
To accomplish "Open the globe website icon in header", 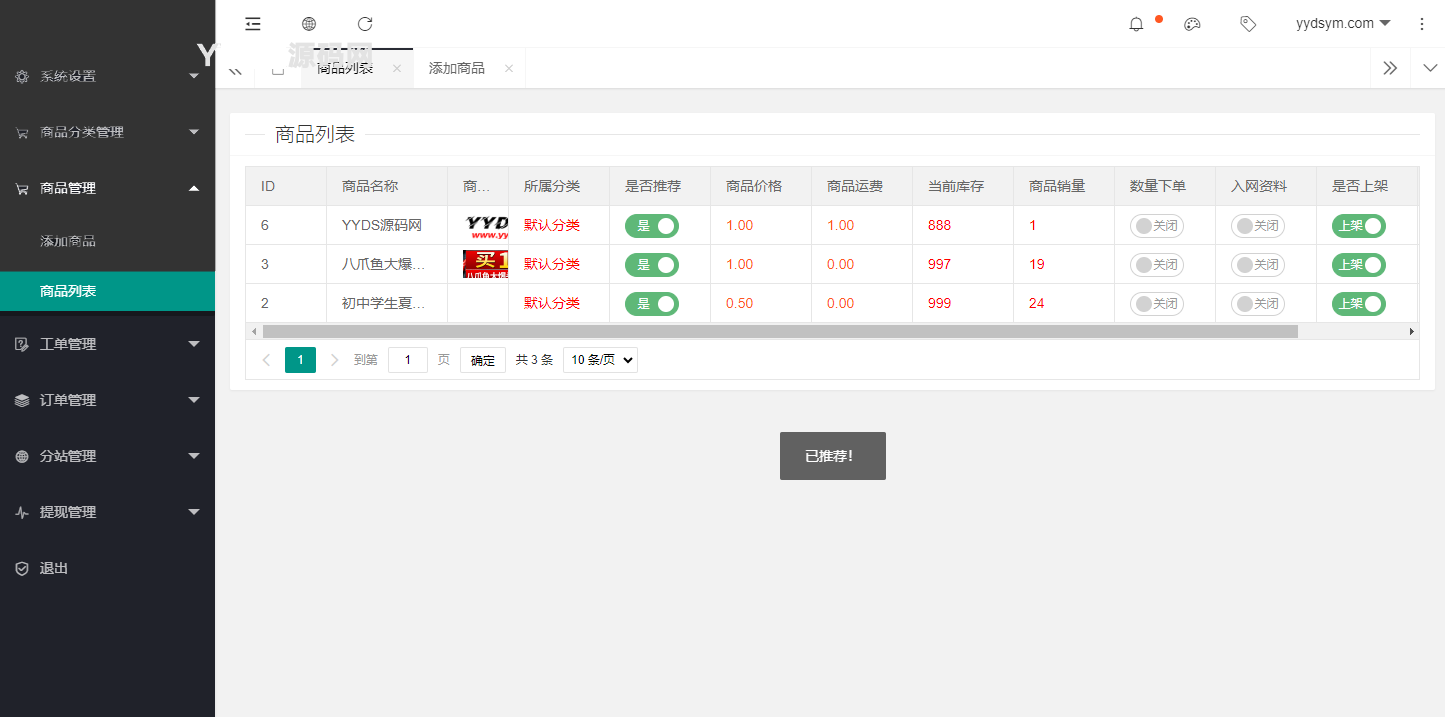I will [309, 24].
